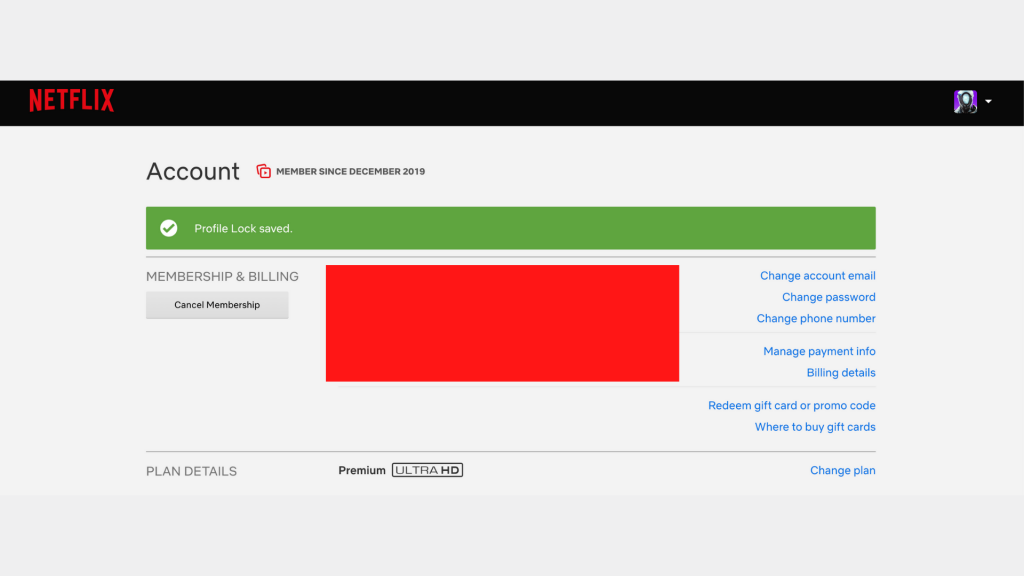Open Change phone number link
1024x576 pixels.
click(816, 319)
